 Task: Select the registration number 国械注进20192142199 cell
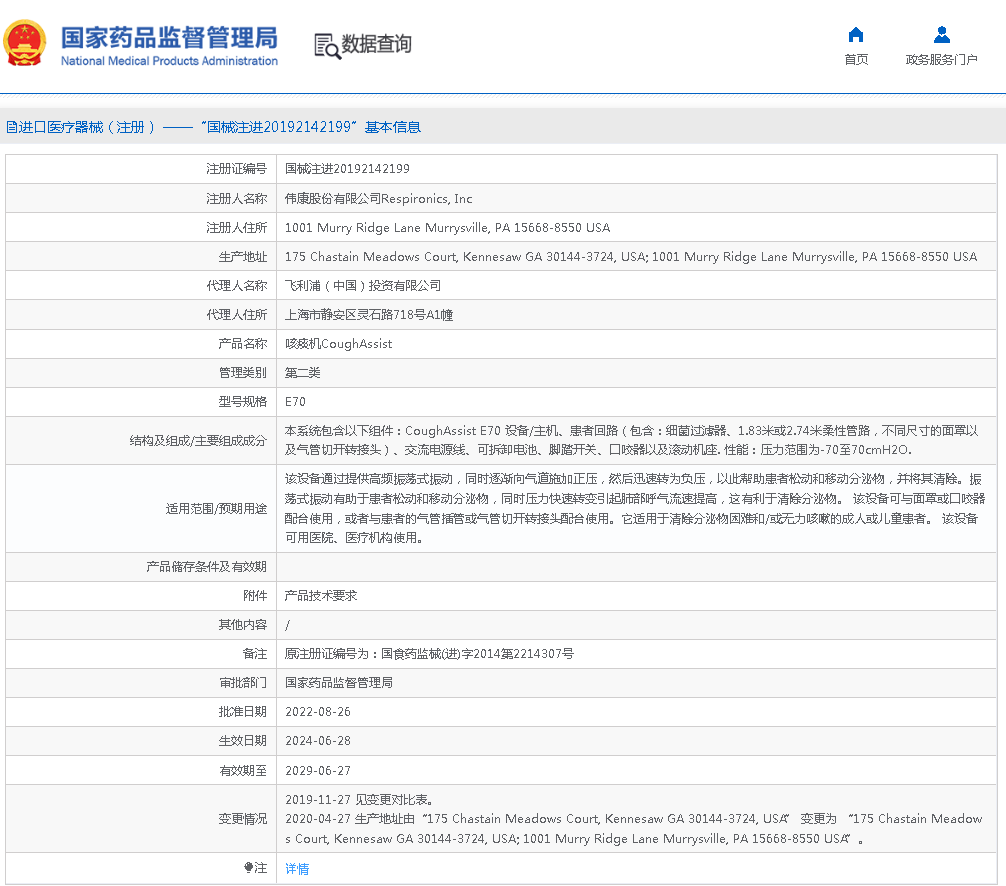pos(347,169)
